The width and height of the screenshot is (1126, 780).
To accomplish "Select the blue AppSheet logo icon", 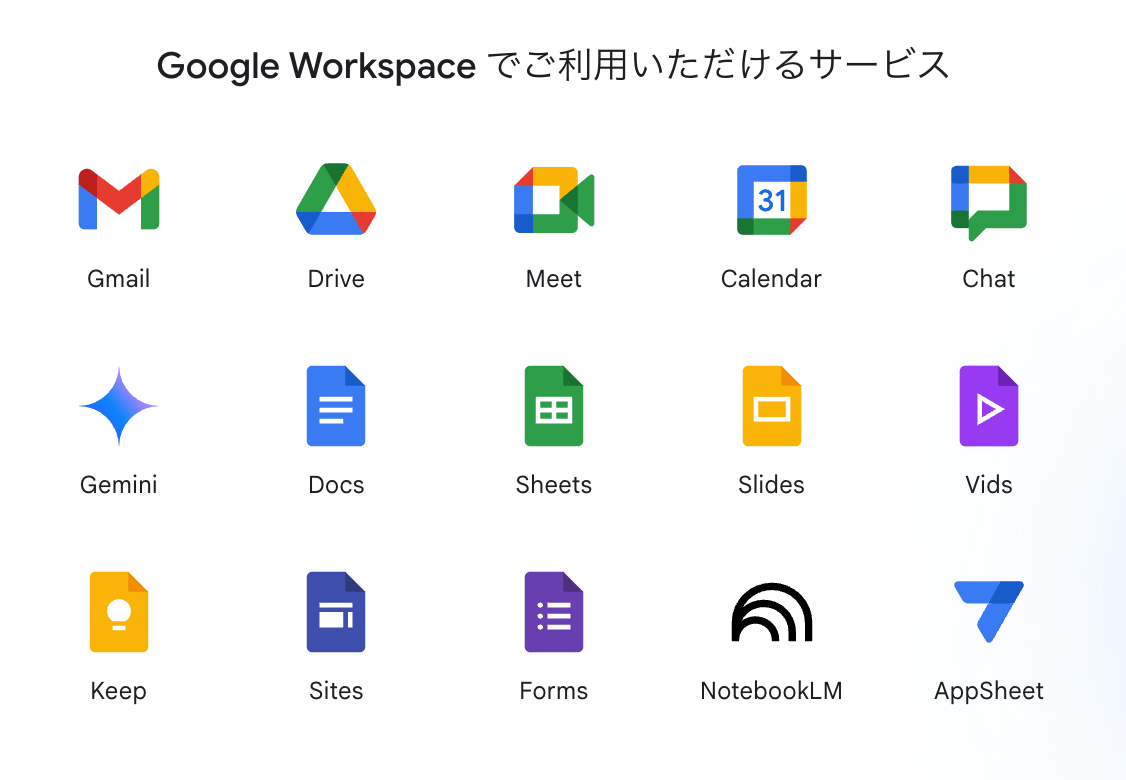I will 989,612.
